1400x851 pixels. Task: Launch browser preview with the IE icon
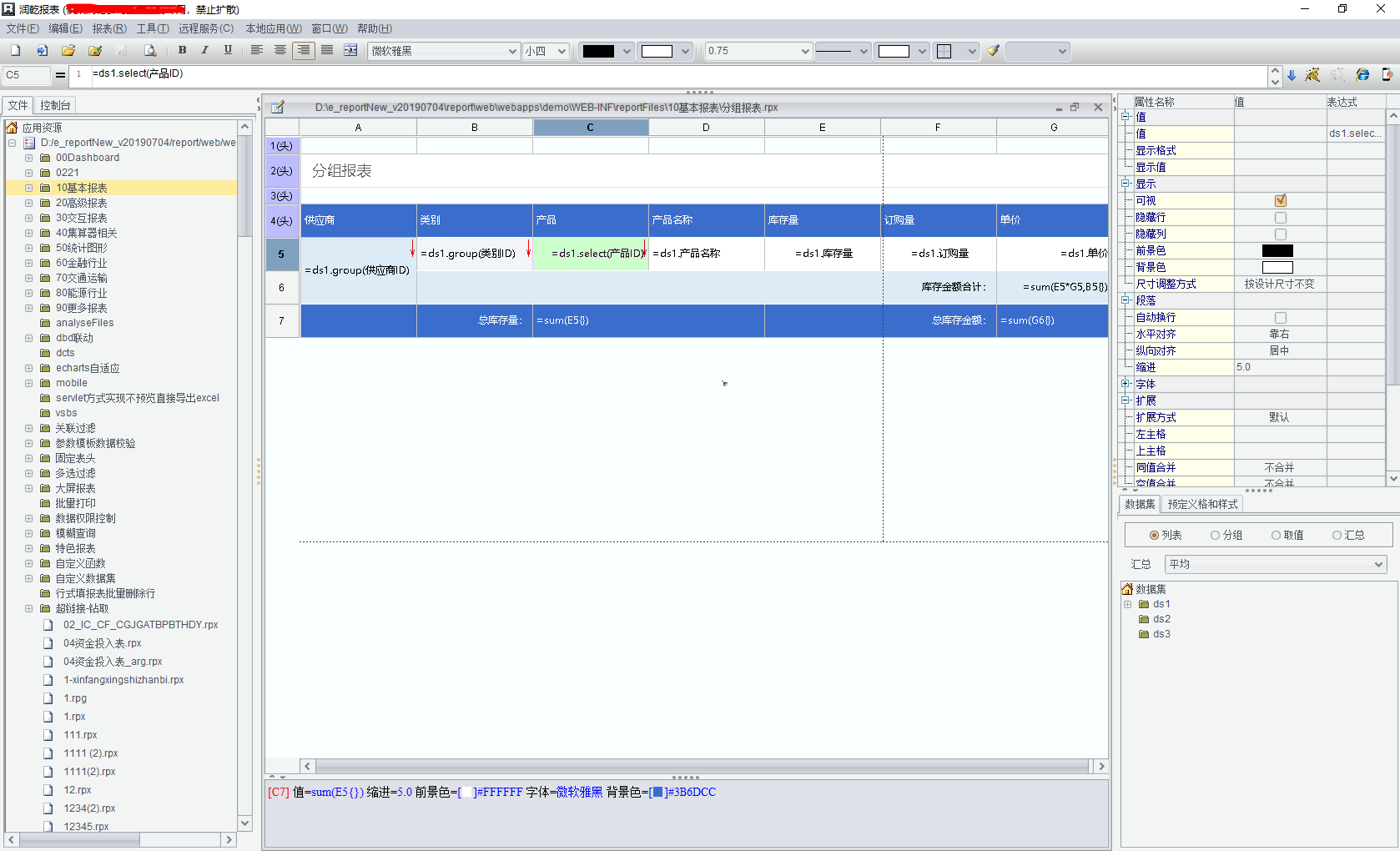(x=1362, y=75)
